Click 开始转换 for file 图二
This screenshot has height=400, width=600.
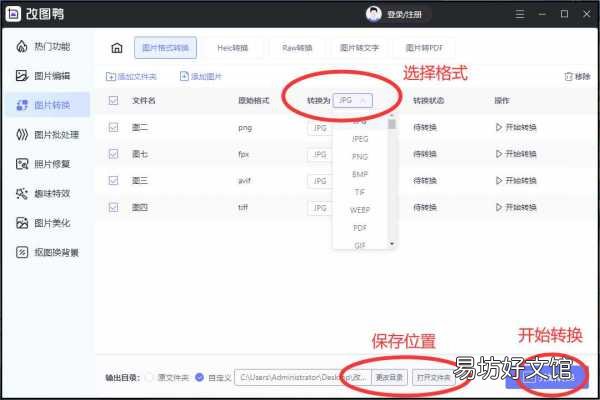[516, 127]
